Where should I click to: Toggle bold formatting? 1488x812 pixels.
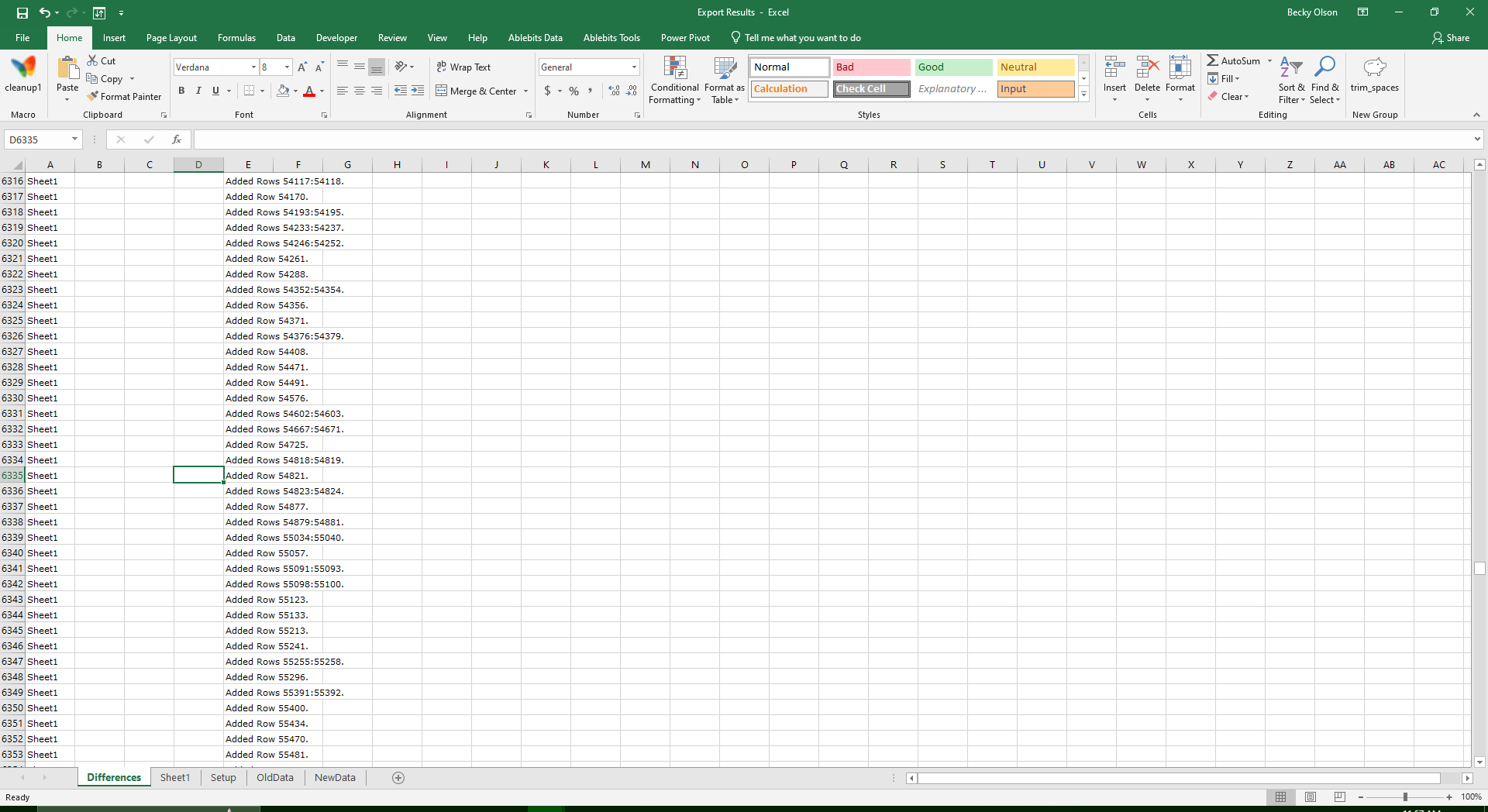(181, 91)
